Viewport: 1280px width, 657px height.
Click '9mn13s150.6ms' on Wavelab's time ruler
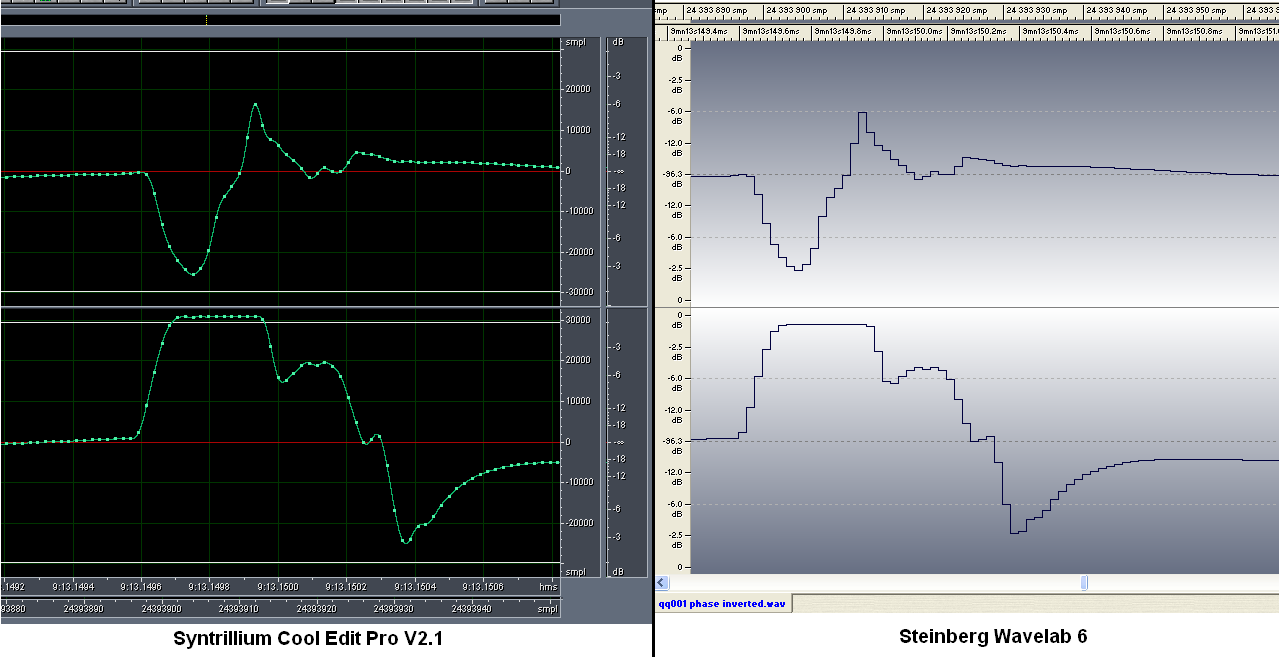(1123, 32)
